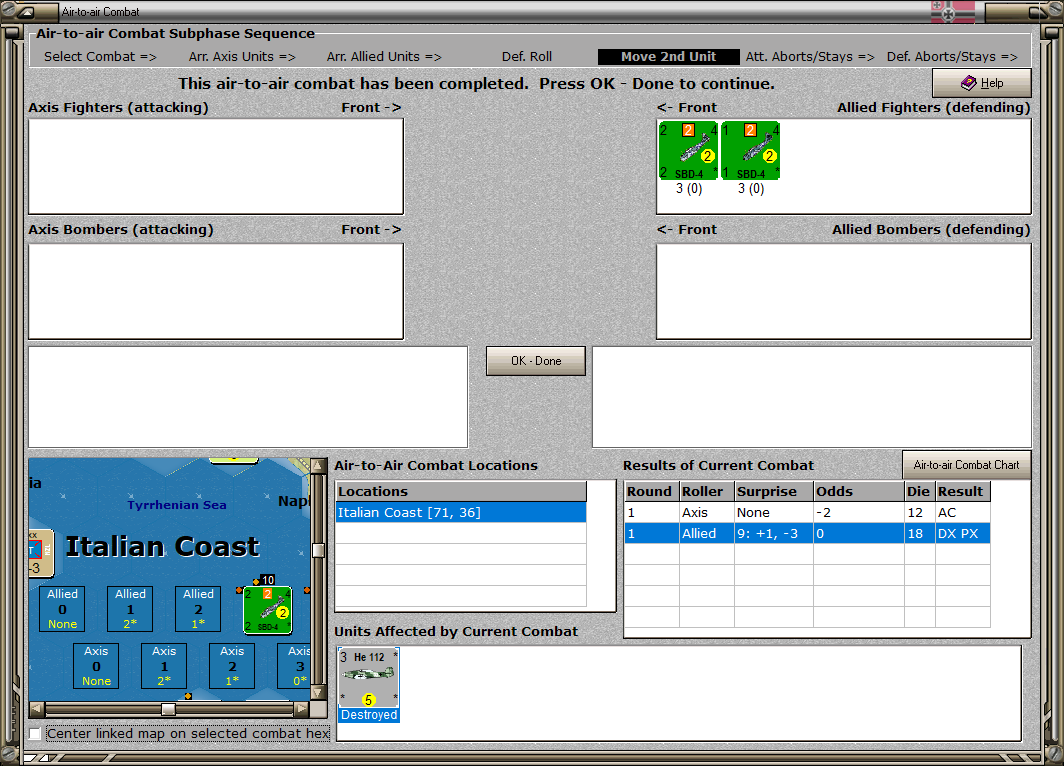Select the Allied round 1 DX PX result row
This screenshot has height=766, width=1064.
807,533
